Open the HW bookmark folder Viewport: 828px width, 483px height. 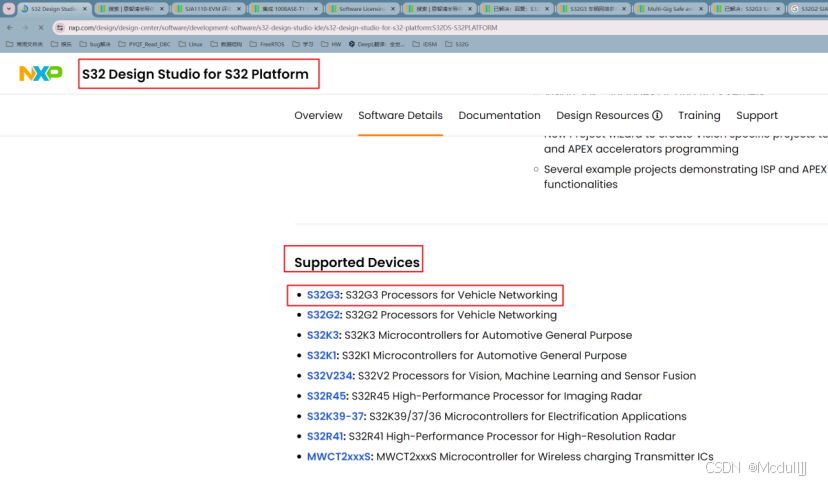331,44
